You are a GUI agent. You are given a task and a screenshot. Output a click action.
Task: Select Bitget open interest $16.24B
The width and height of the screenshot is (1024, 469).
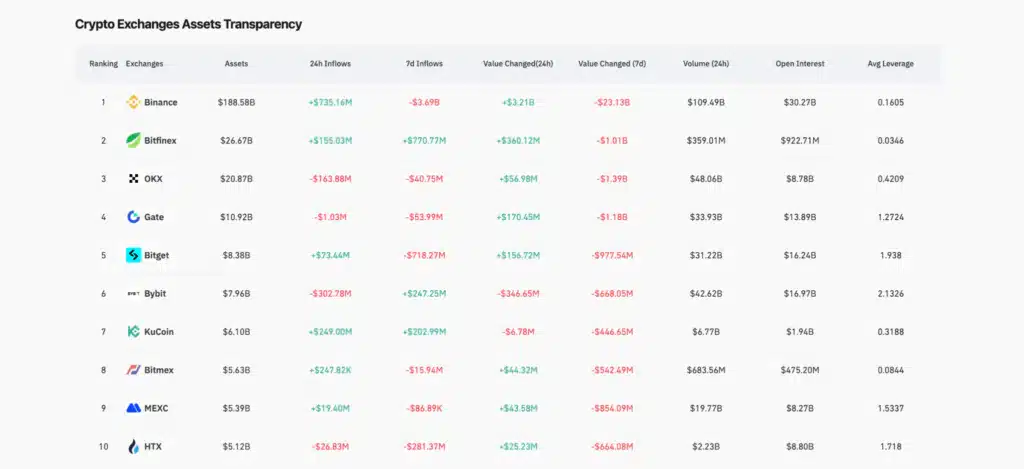[x=800, y=255]
